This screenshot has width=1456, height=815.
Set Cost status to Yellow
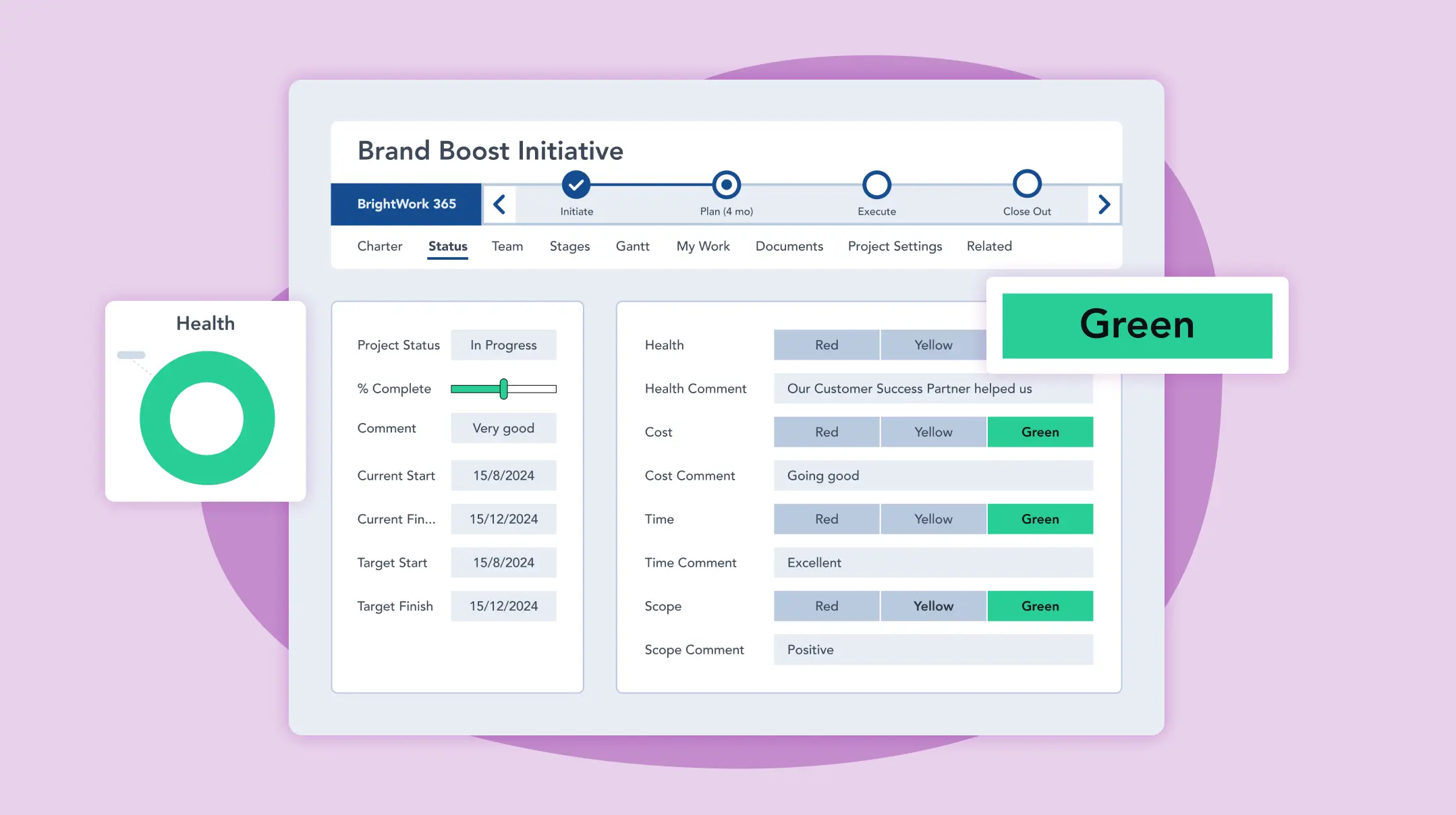933,432
